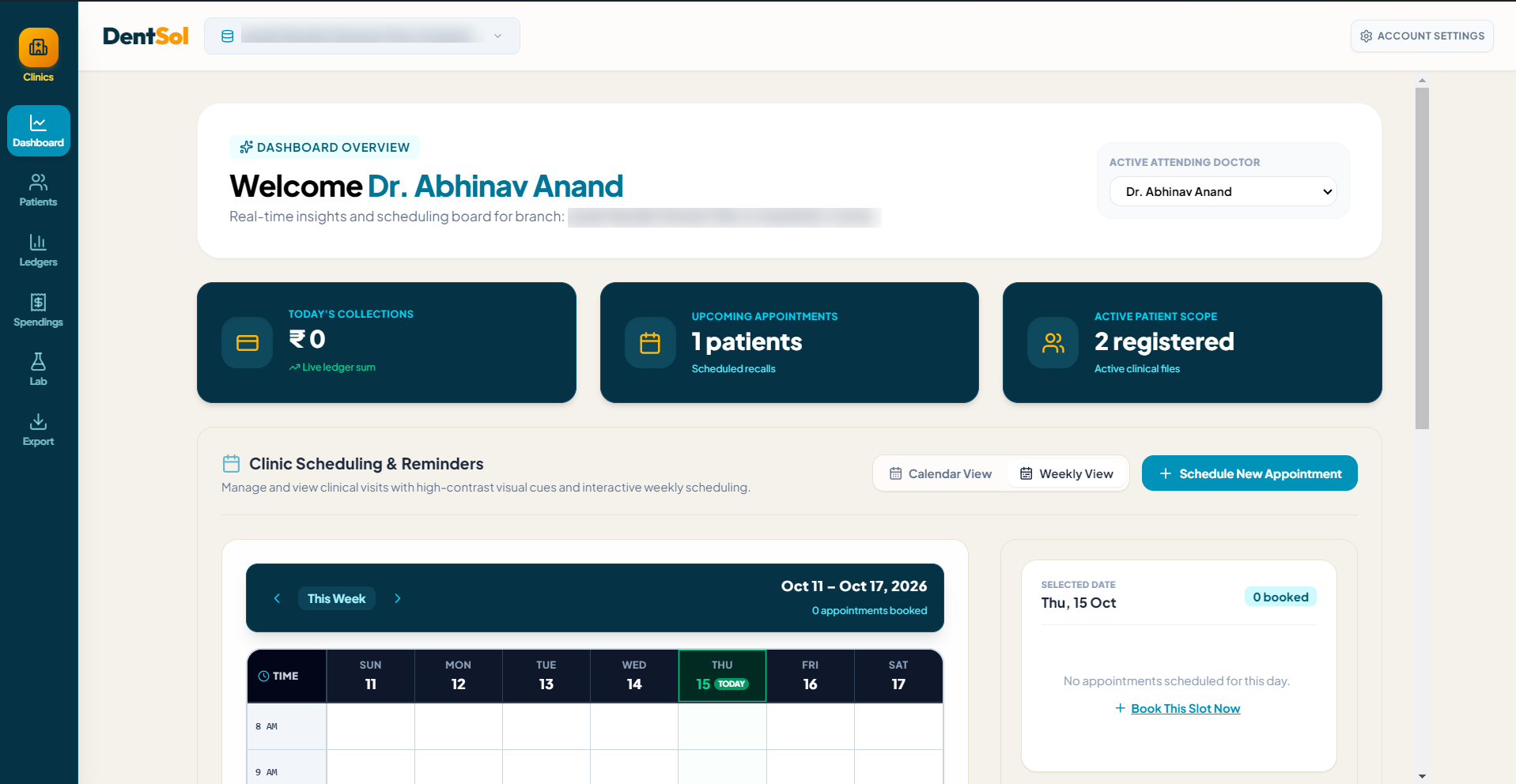The width and height of the screenshot is (1516, 784).
Task: Click the DentSol logo
Action: [x=146, y=36]
